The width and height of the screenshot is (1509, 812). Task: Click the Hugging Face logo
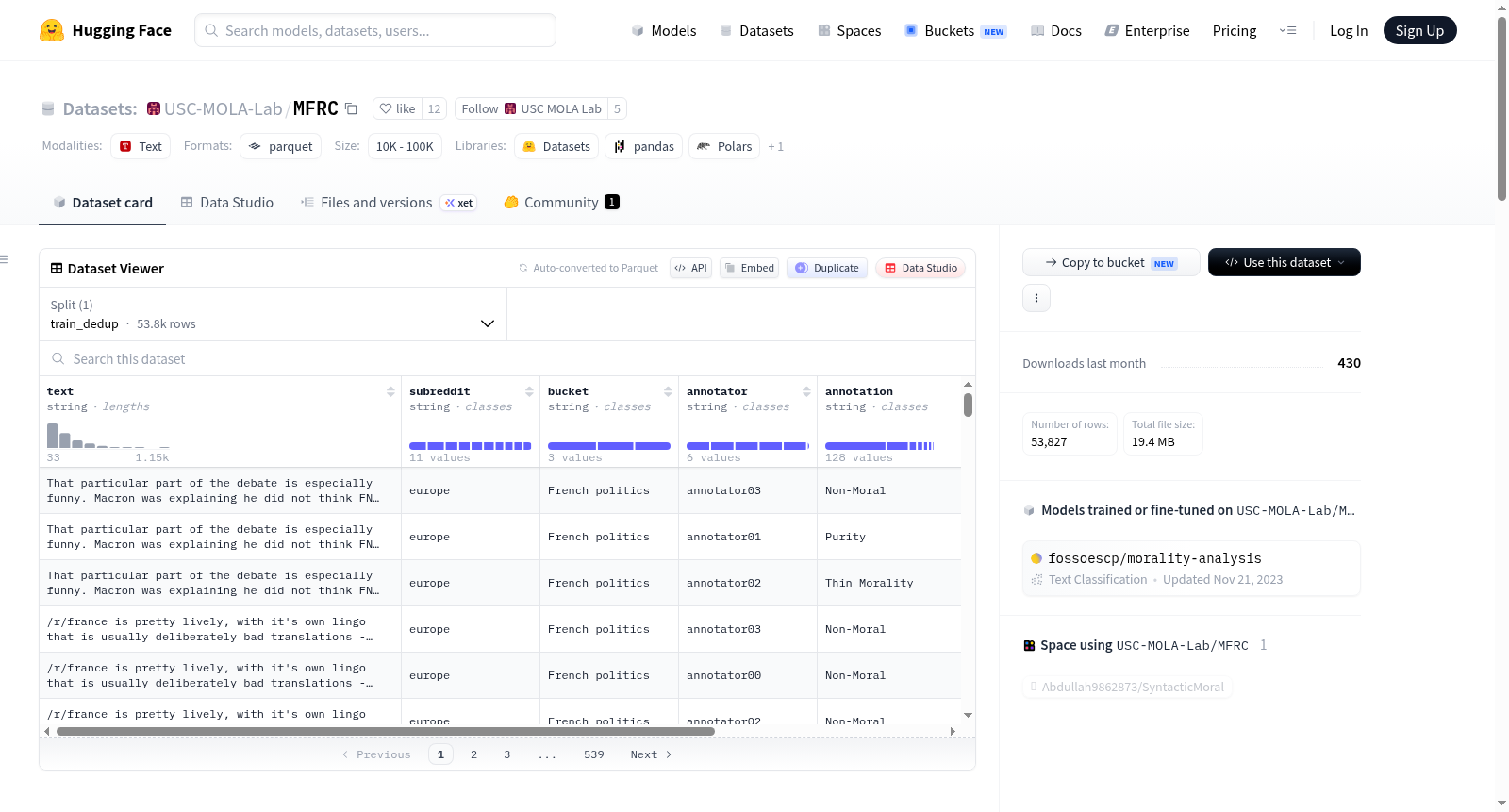[106, 30]
